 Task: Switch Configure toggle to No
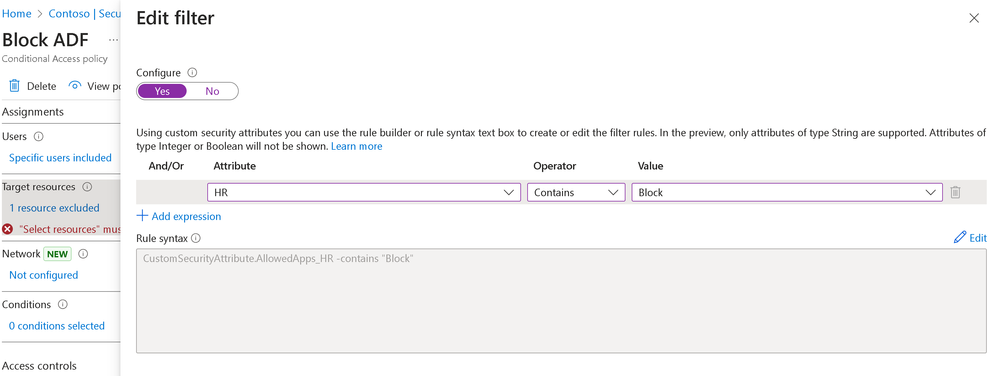point(212,91)
